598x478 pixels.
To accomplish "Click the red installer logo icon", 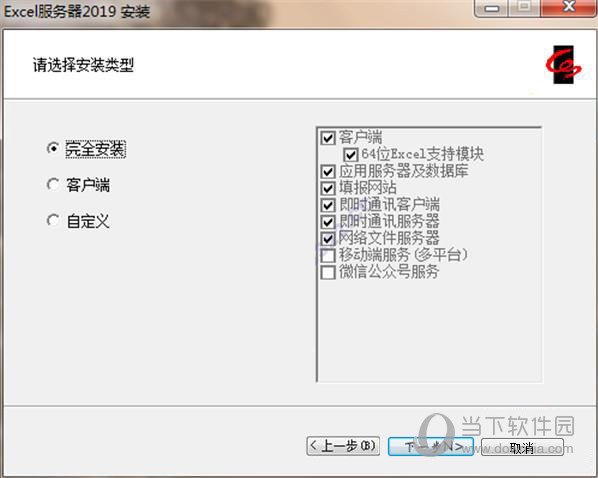I will 563,65.
